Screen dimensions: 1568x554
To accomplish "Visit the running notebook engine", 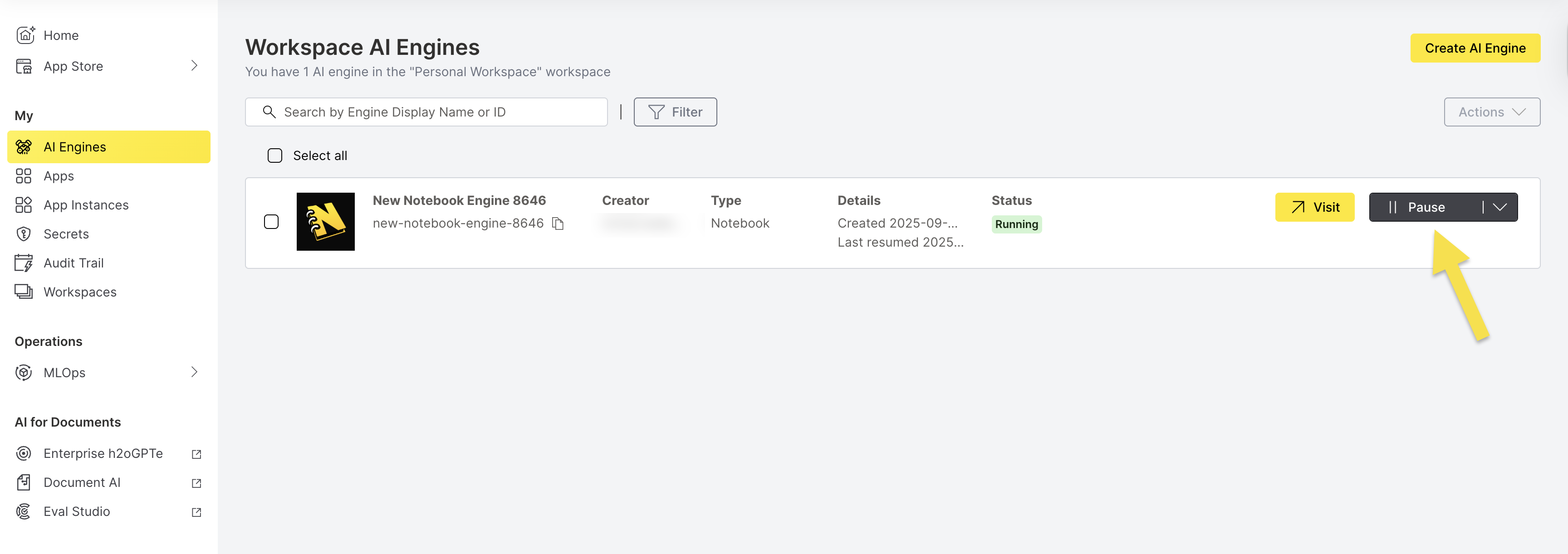I will click(x=1314, y=207).
